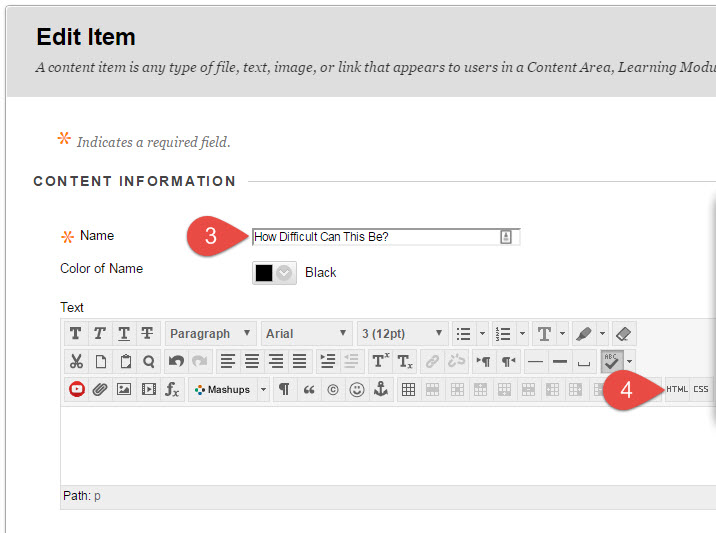Click the paste clipboard icon
The image size is (716, 533).
point(126,362)
